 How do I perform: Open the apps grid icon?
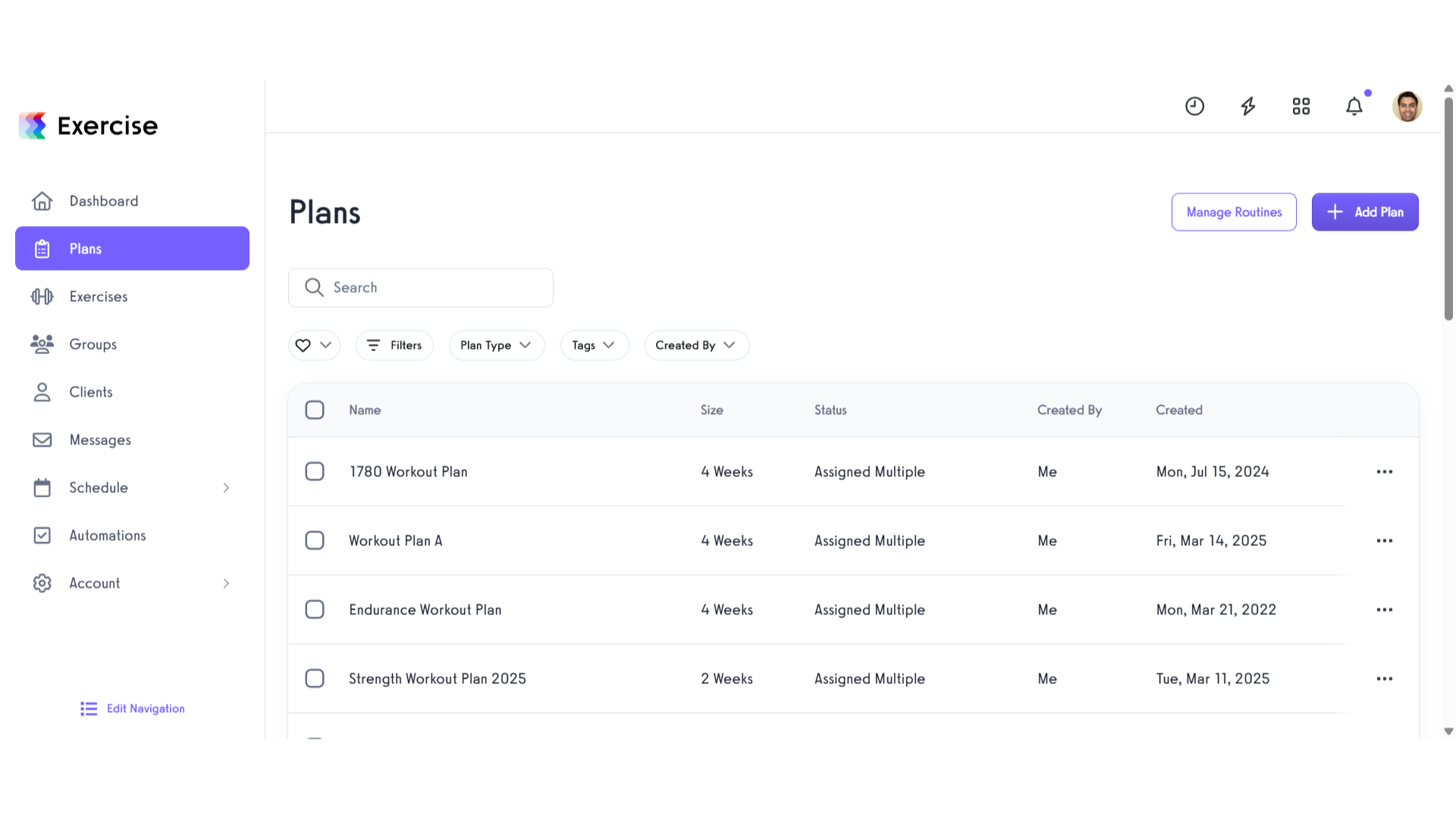pos(1301,106)
